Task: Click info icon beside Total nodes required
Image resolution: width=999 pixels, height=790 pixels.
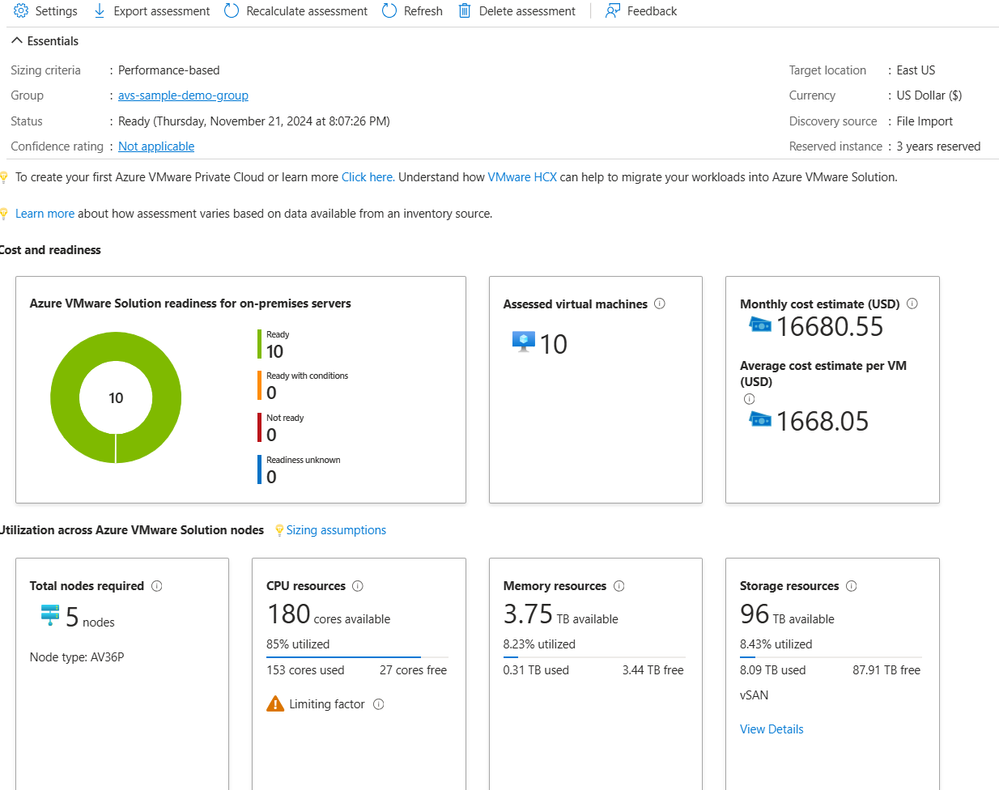Action: 157,586
